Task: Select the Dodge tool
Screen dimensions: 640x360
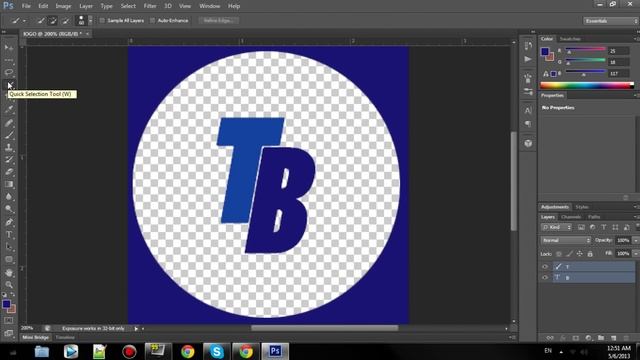Action: point(9,209)
